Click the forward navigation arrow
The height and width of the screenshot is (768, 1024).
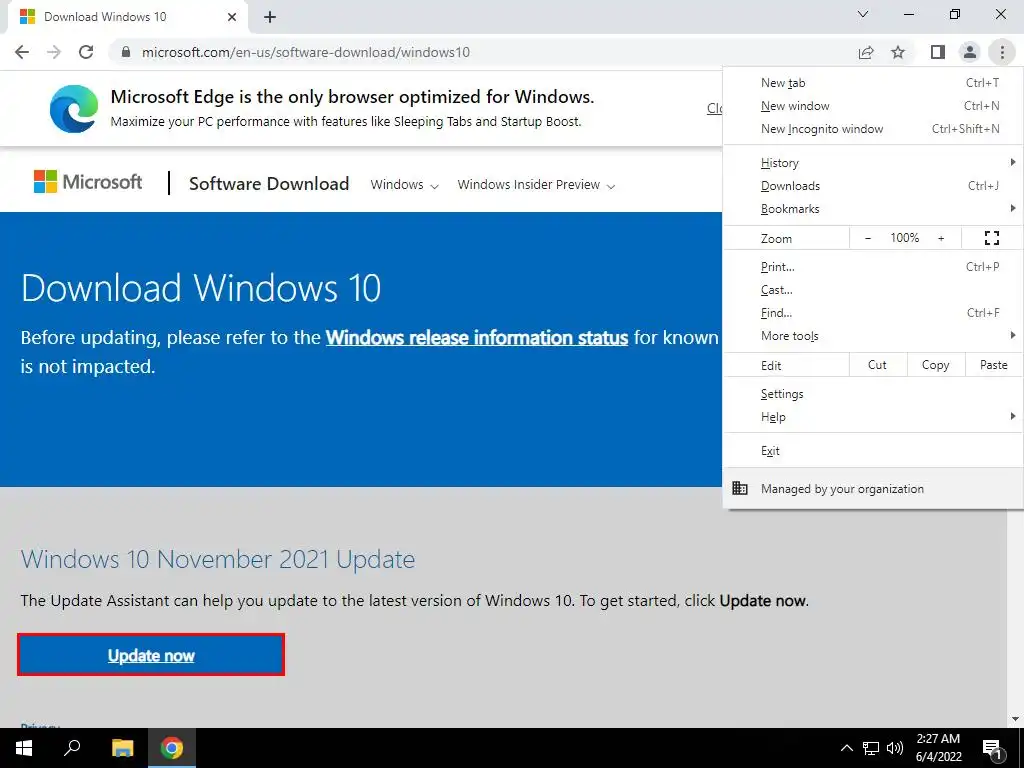click(54, 52)
